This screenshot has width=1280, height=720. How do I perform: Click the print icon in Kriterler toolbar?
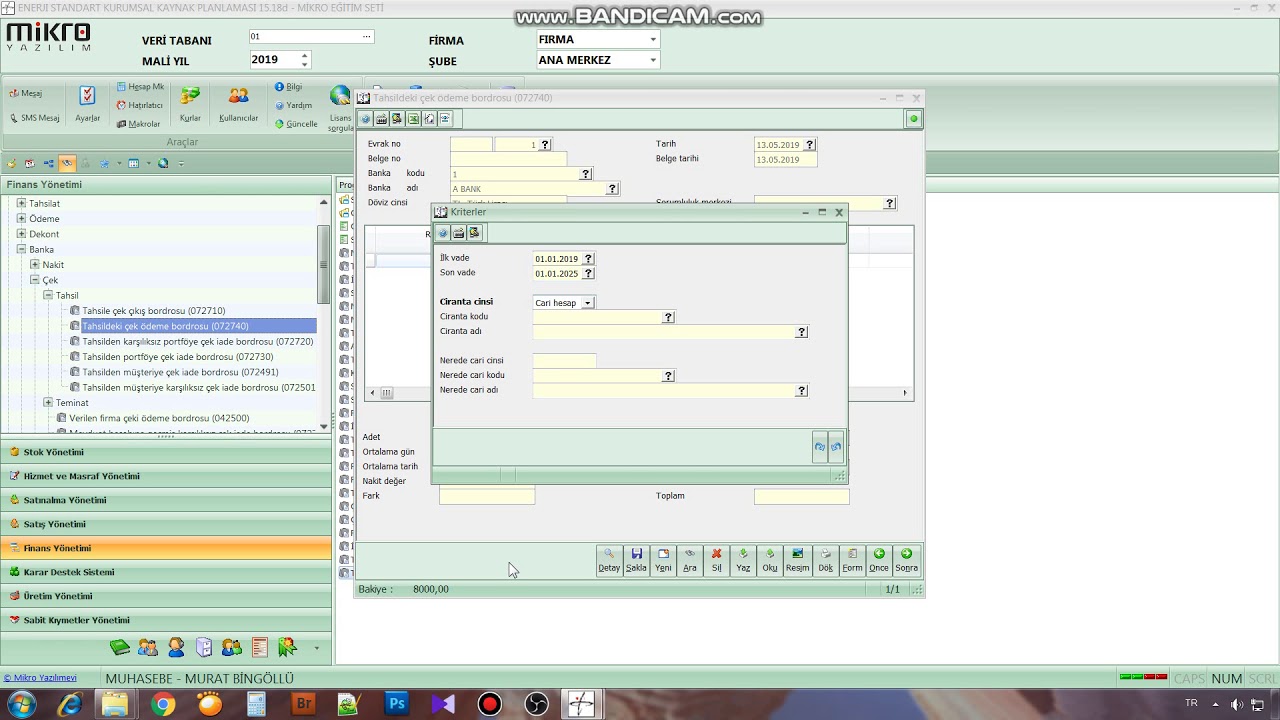458,233
